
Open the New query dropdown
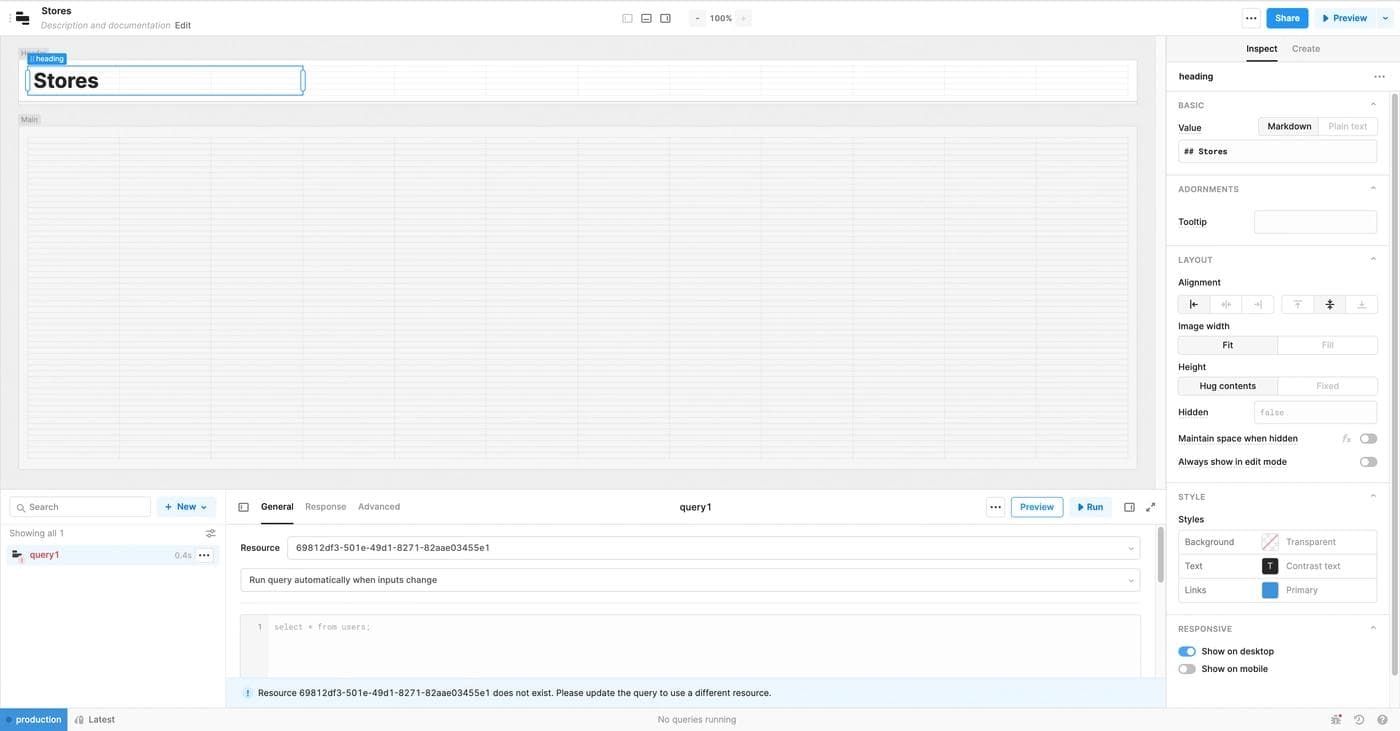click(x=186, y=507)
